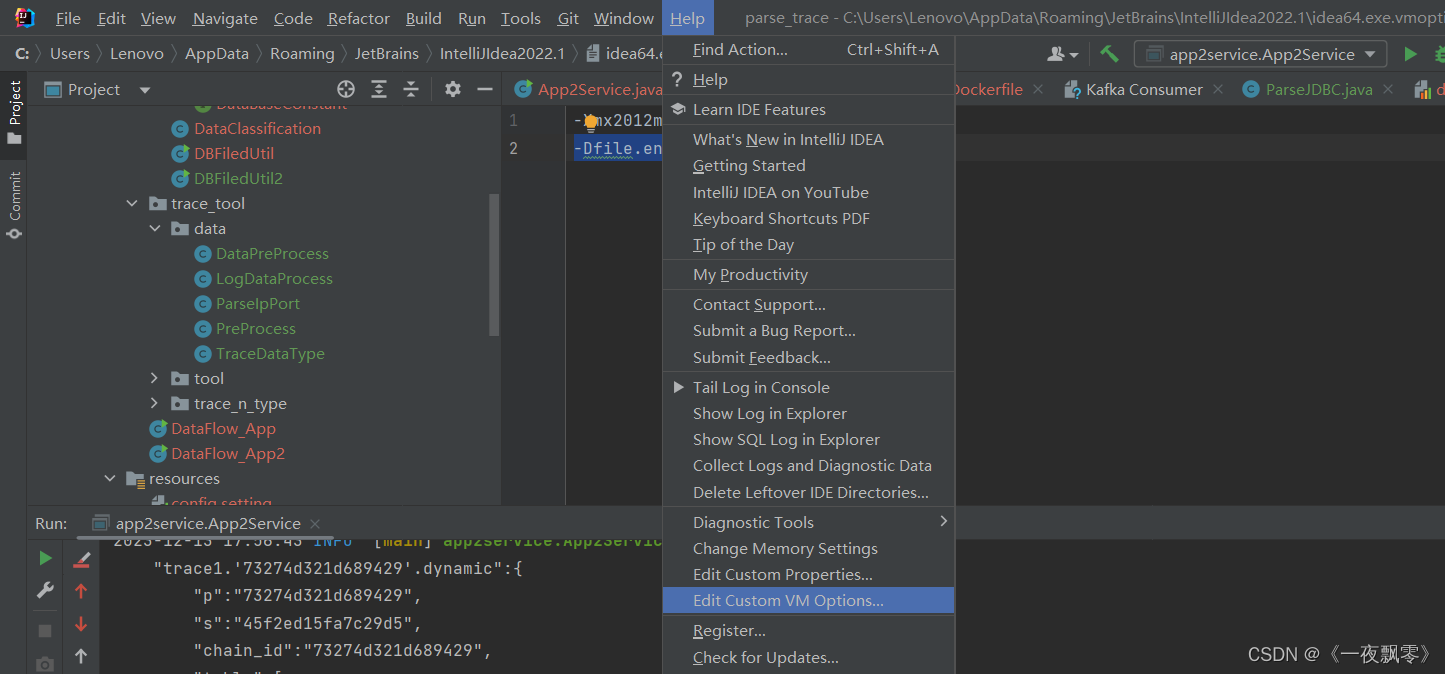The width and height of the screenshot is (1445, 674).
Task: Click the Project tree vertical scrollbar
Action: point(493,265)
